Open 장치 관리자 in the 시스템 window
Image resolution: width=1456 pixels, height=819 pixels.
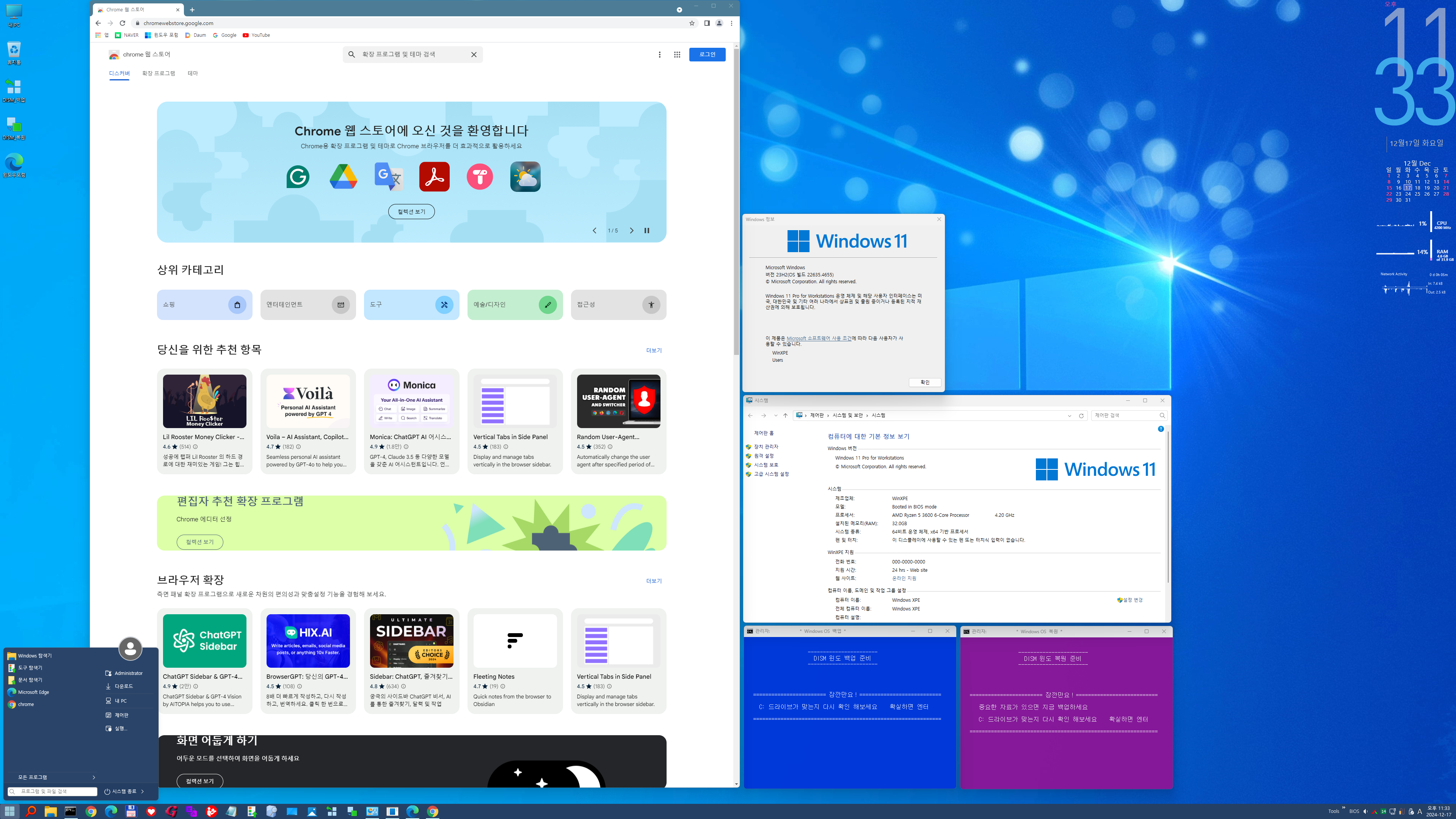[766, 447]
